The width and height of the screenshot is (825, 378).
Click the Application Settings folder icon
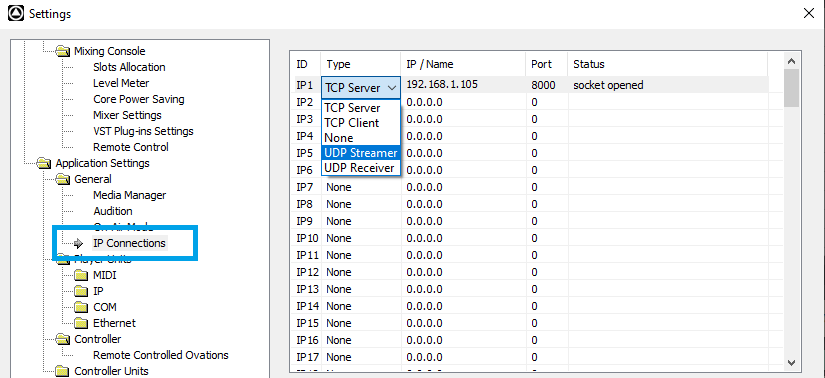point(45,163)
